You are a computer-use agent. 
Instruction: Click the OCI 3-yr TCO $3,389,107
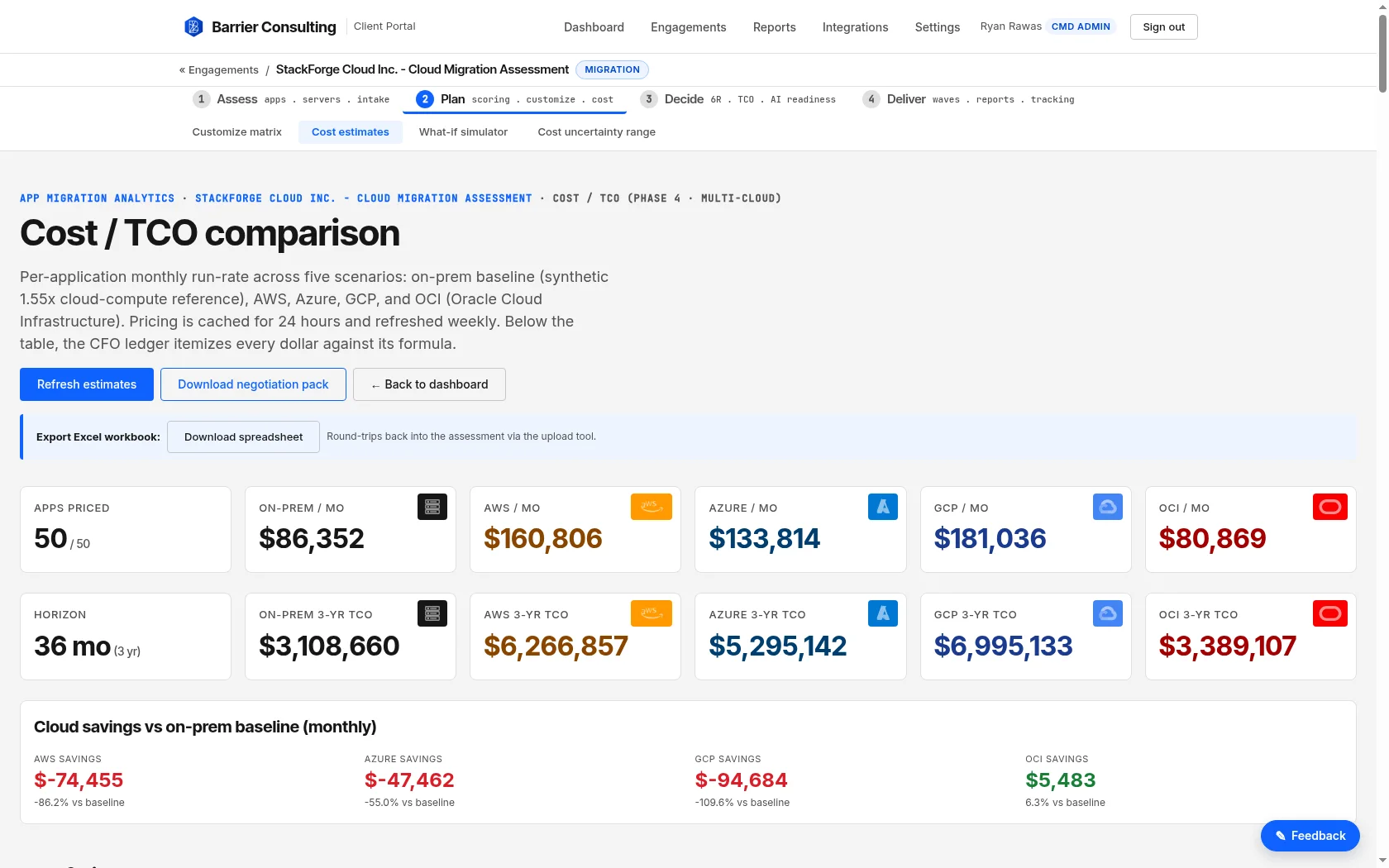1227,646
